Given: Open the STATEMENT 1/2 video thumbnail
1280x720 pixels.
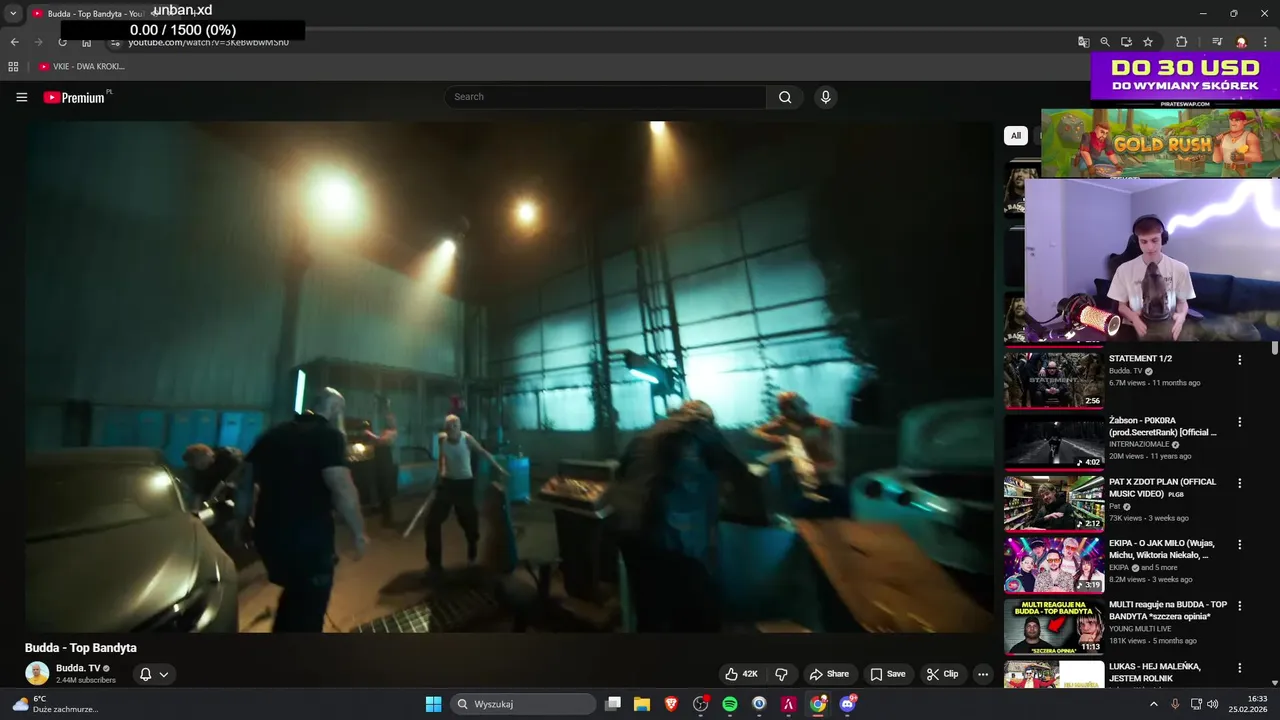Looking at the screenshot, I should click(1054, 380).
